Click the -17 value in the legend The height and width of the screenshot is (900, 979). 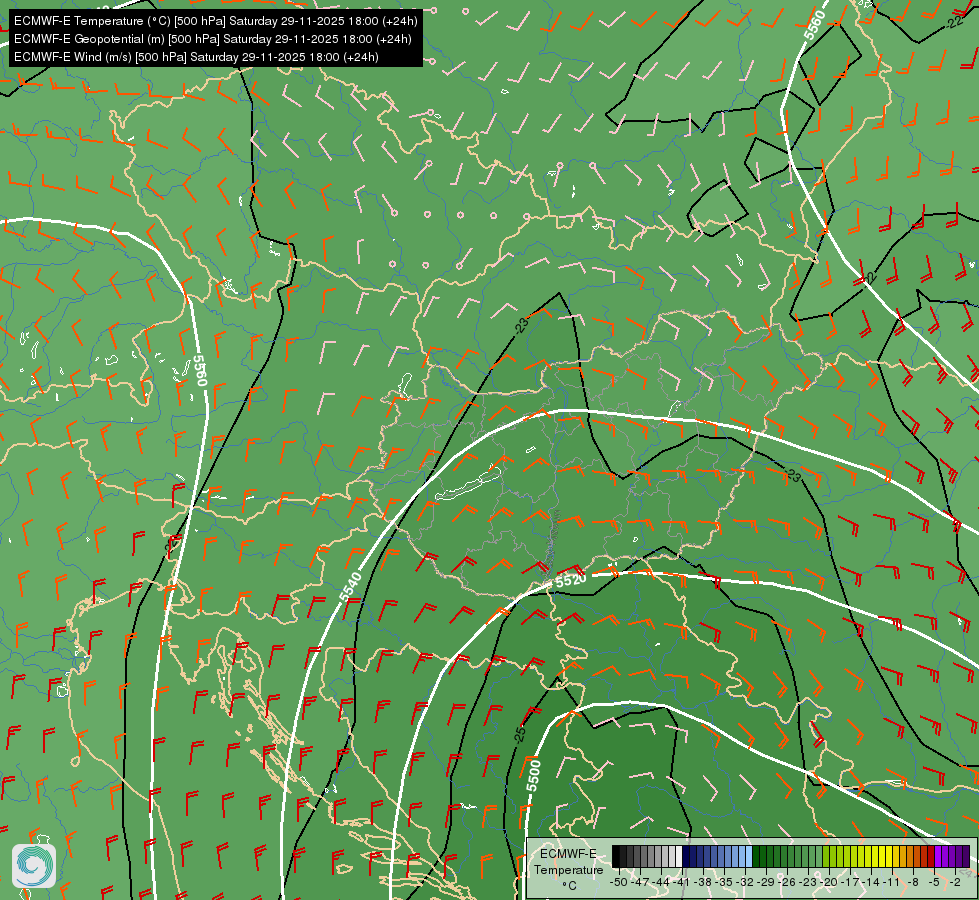tap(850, 882)
